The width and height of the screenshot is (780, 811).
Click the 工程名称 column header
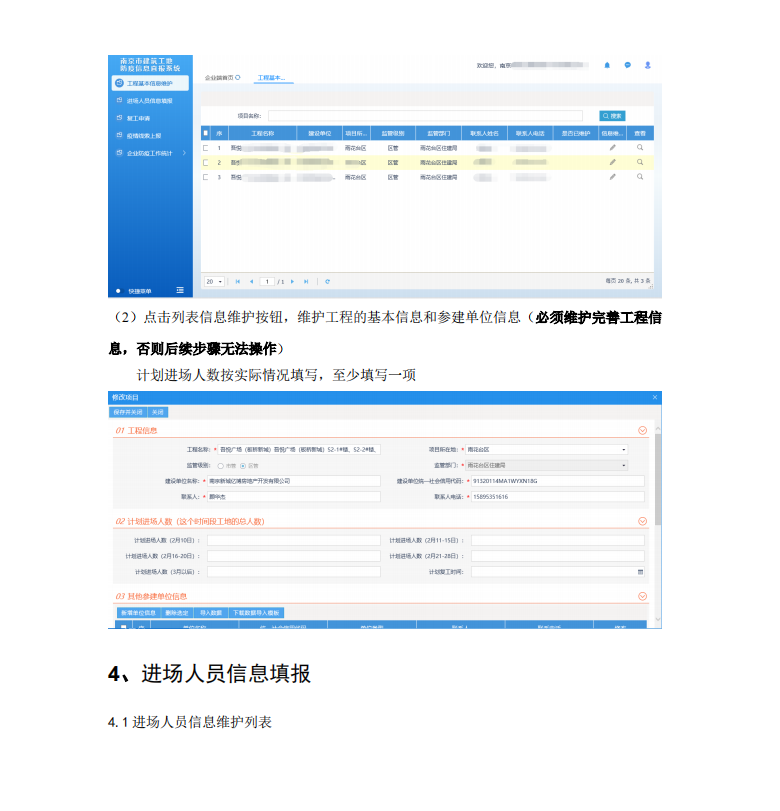point(263,133)
